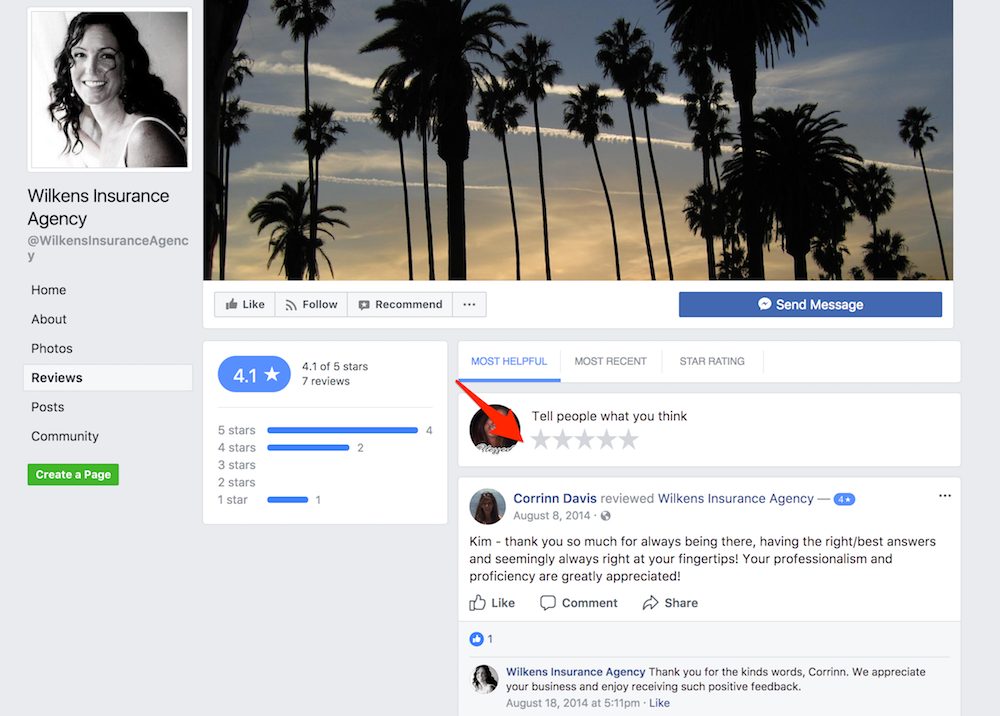The image size is (1000, 716).
Task: Click the 4-star badge beside the review header
Action: coord(844,499)
